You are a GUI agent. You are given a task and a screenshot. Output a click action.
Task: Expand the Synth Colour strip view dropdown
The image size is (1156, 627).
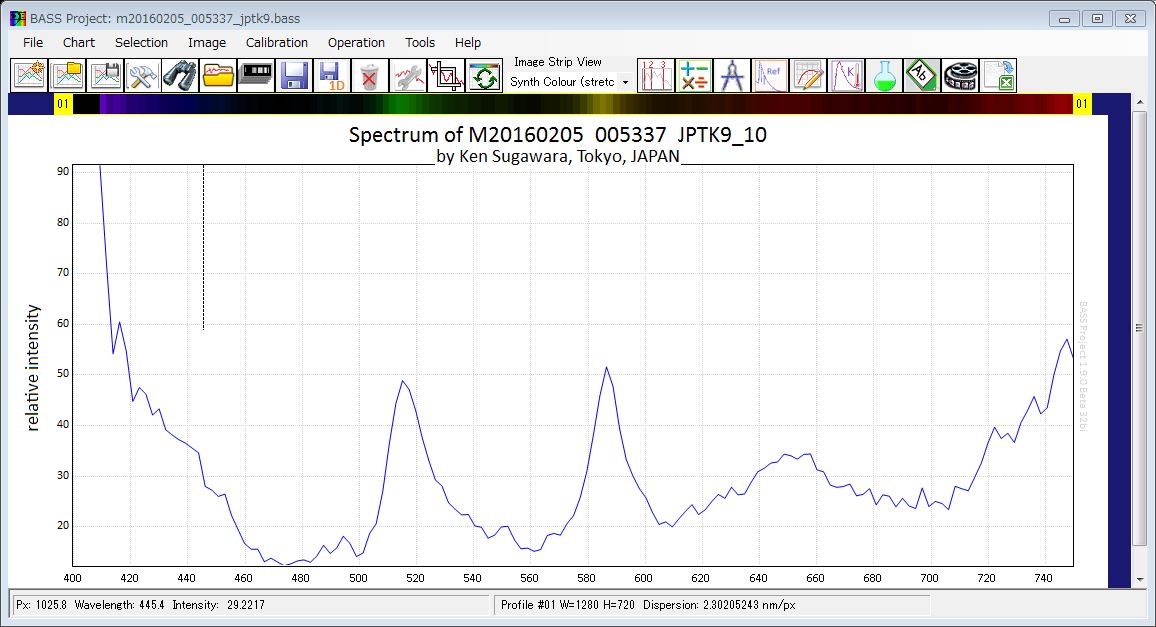point(569,82)
